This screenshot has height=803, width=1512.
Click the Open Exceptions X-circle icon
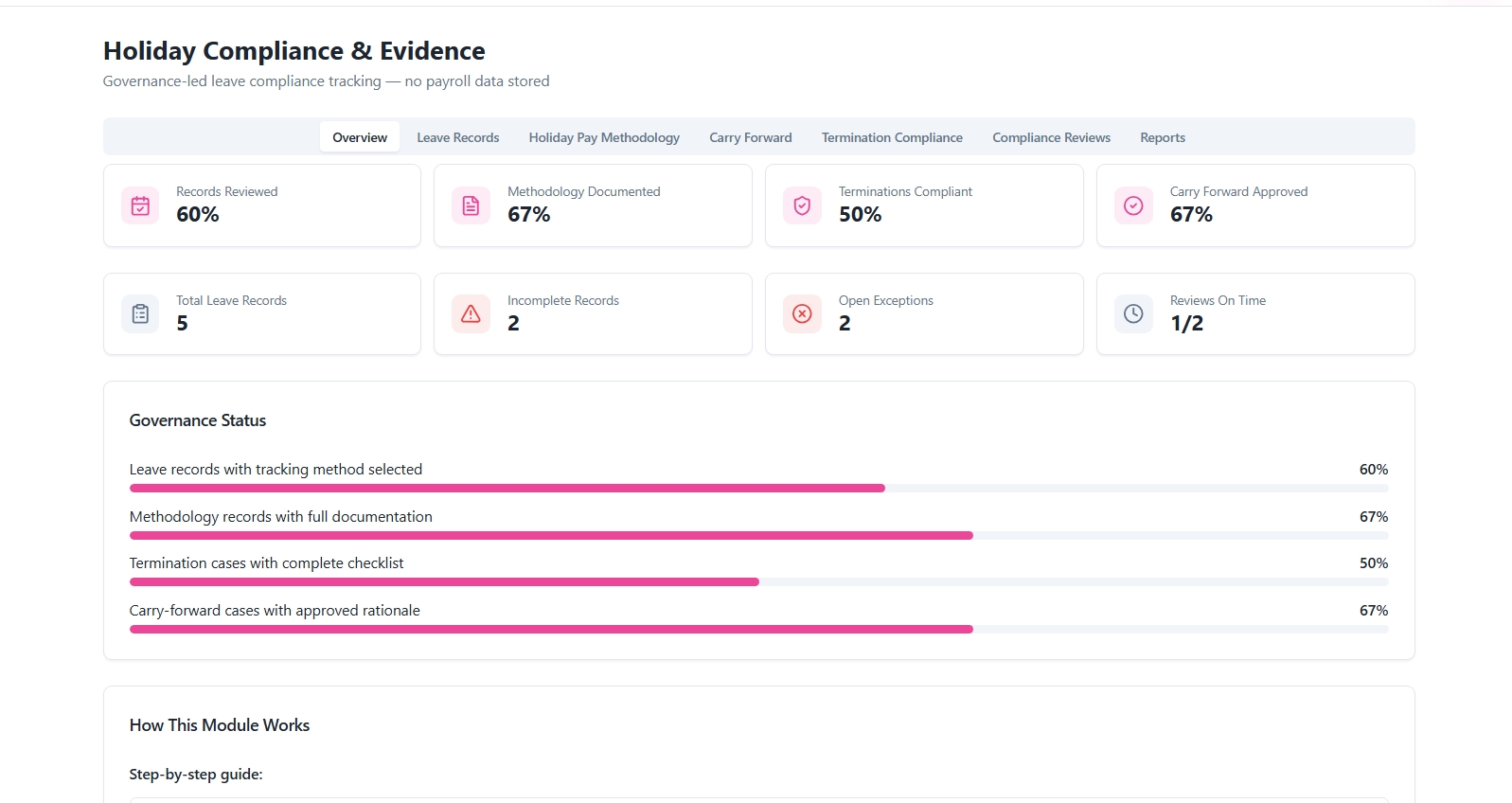pos(802,313)
